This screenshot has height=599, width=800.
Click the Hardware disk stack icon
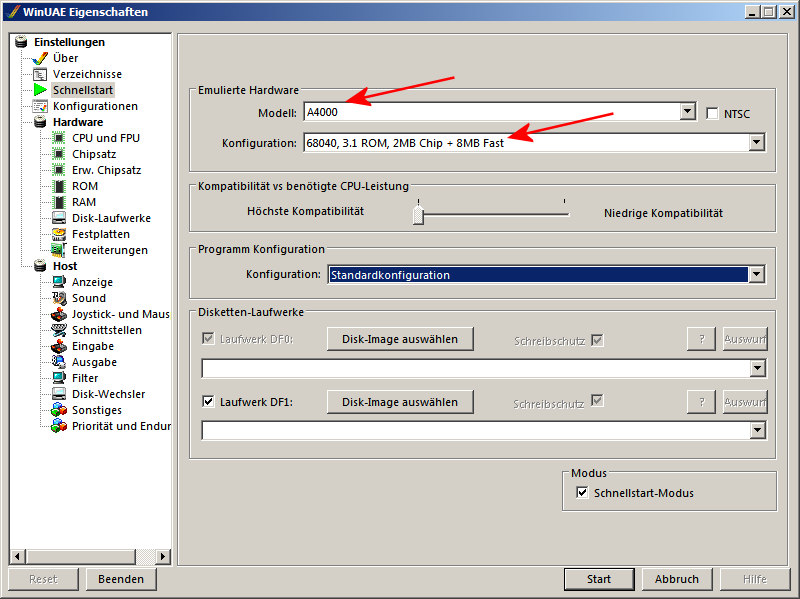[40, 122]
